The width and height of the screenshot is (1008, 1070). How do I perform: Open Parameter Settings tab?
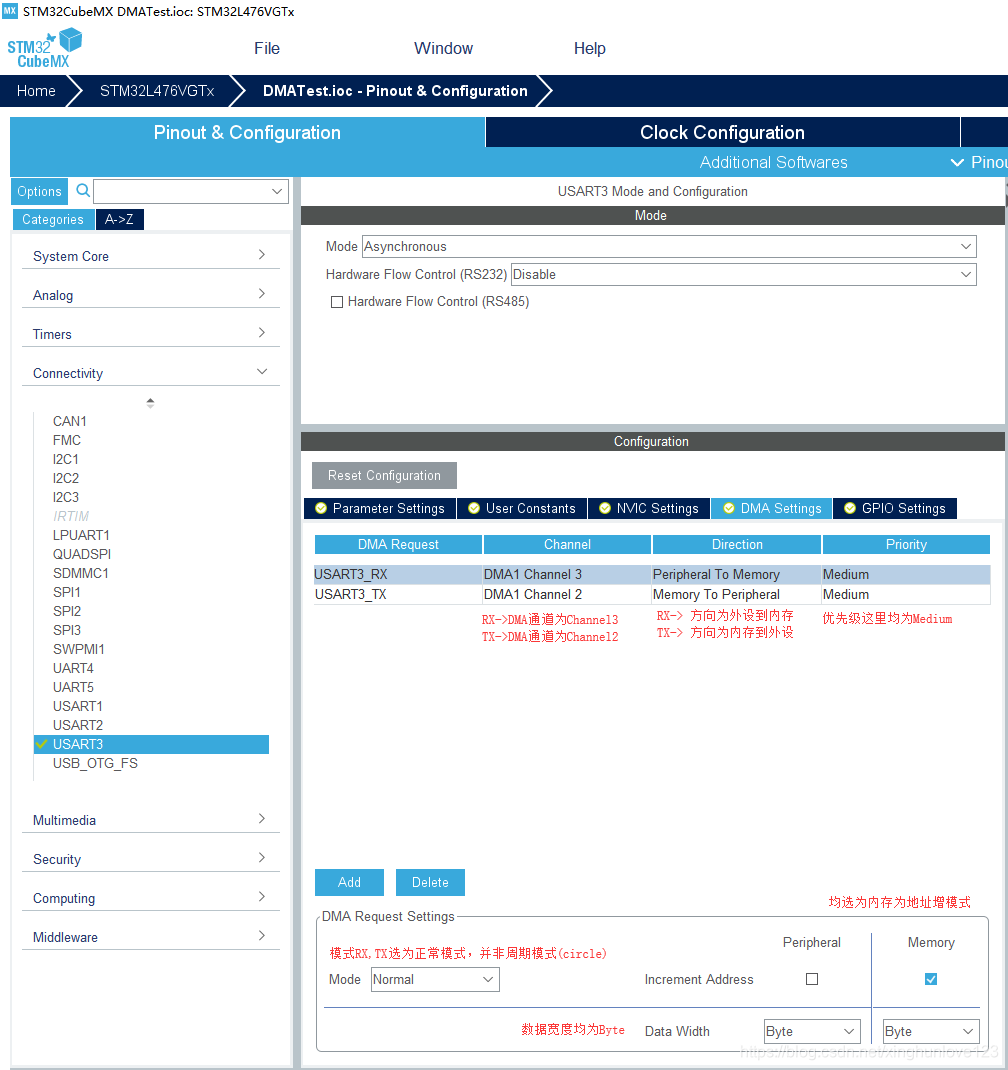(380, 508)
